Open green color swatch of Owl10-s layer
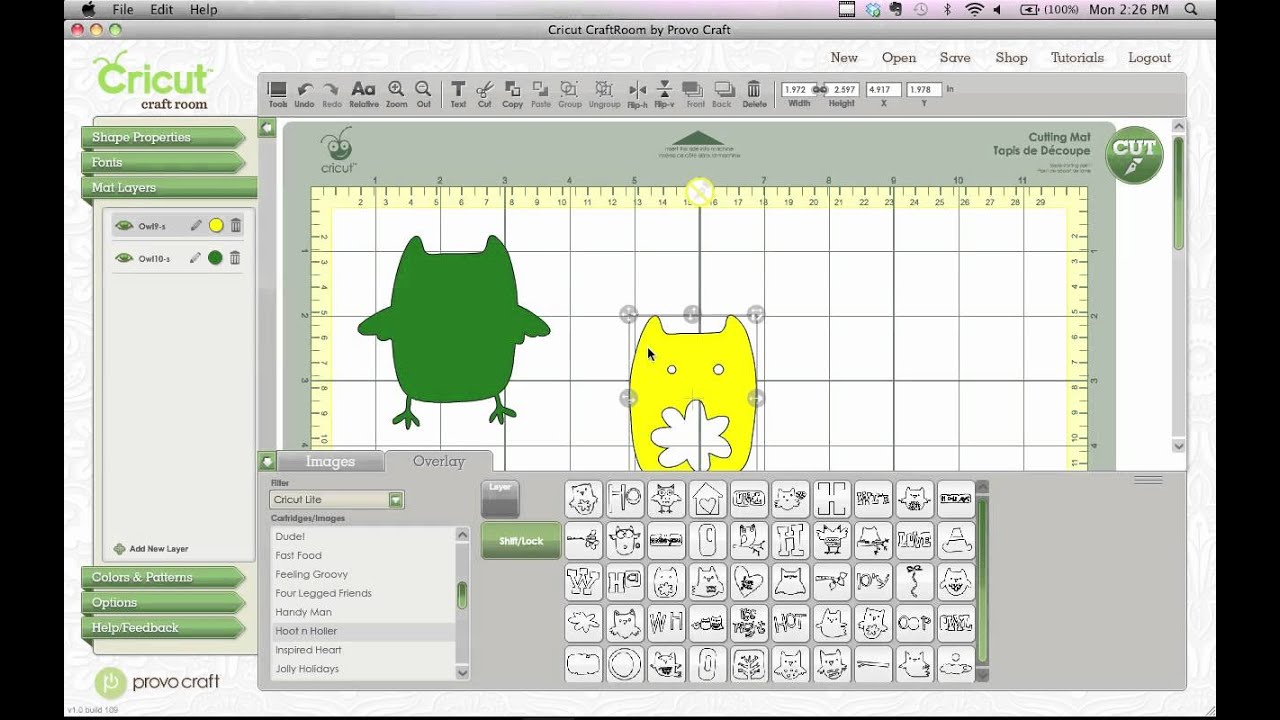 215,258
